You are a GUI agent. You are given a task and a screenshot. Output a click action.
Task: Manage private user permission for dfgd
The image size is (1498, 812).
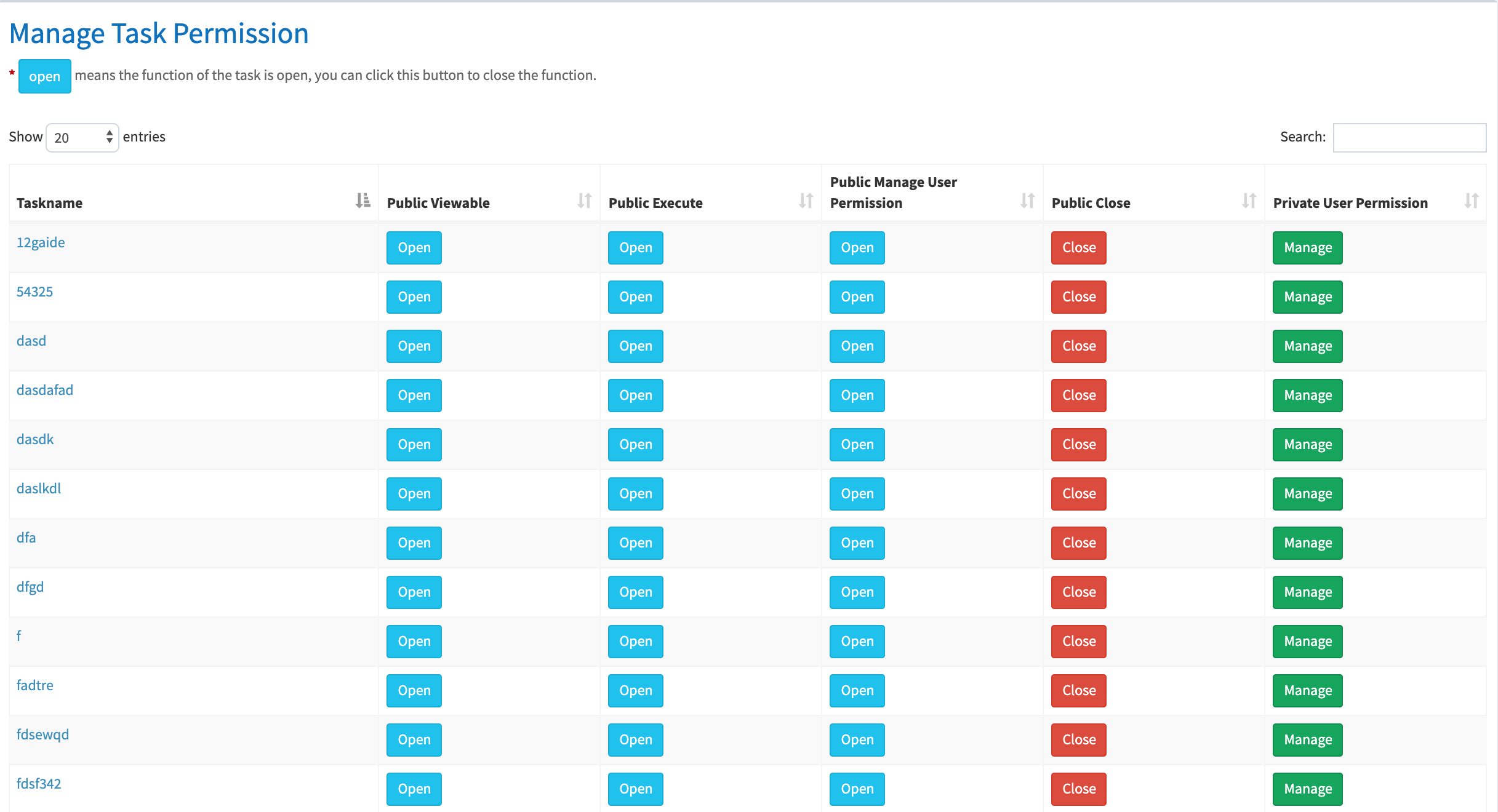click(x=1308, y=592)
